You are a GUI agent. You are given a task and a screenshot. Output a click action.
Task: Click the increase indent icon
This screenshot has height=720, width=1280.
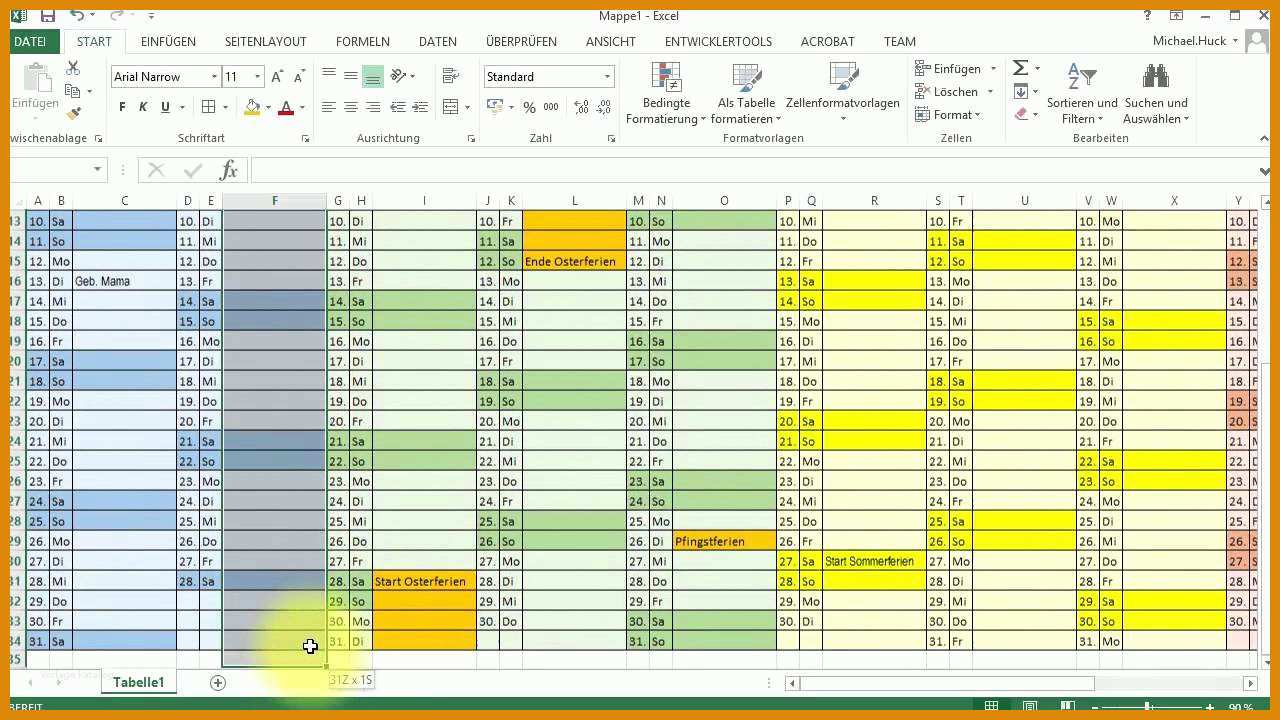click(x=420, y=107)
